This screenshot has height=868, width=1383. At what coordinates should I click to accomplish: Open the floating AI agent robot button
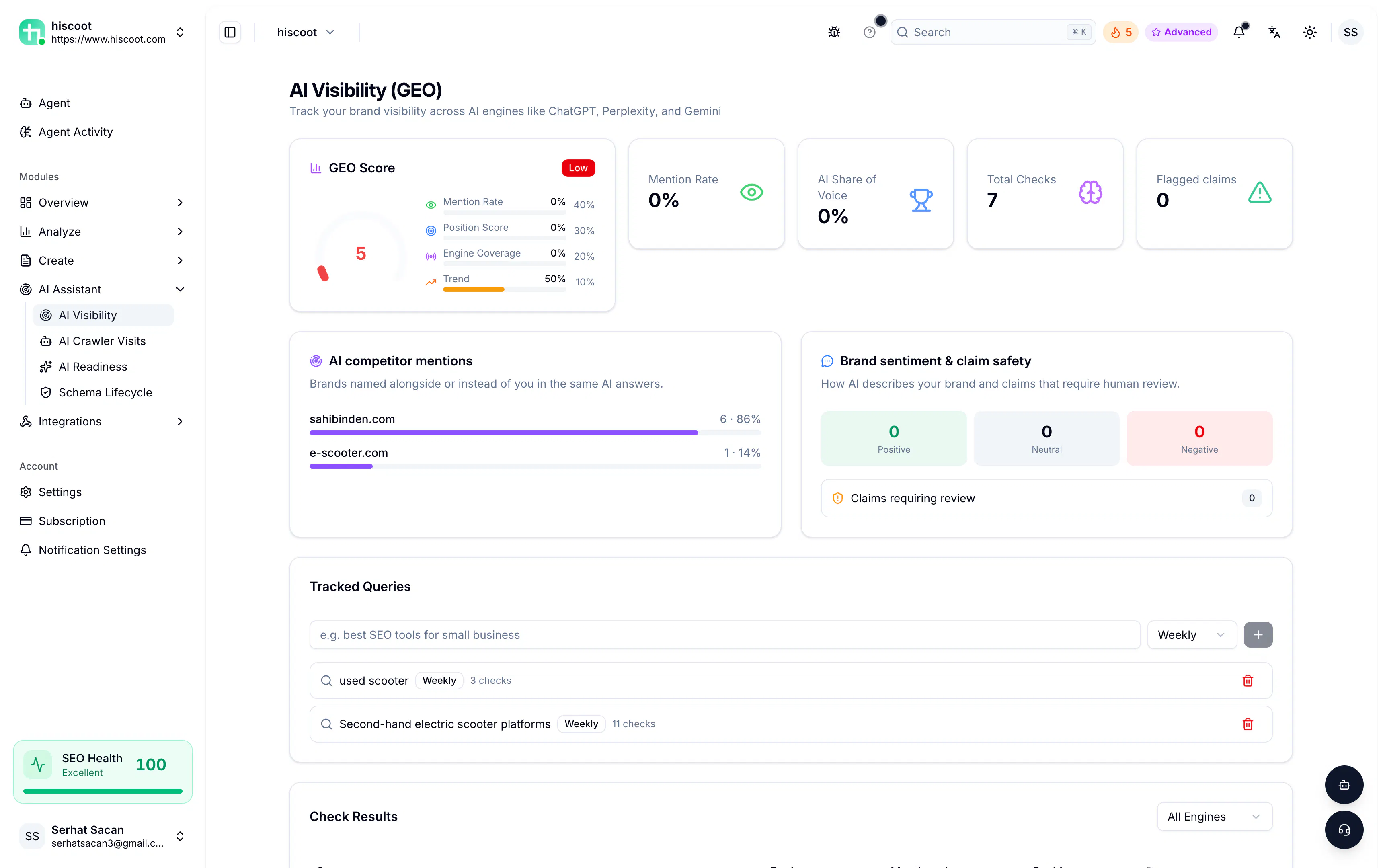1344,785
